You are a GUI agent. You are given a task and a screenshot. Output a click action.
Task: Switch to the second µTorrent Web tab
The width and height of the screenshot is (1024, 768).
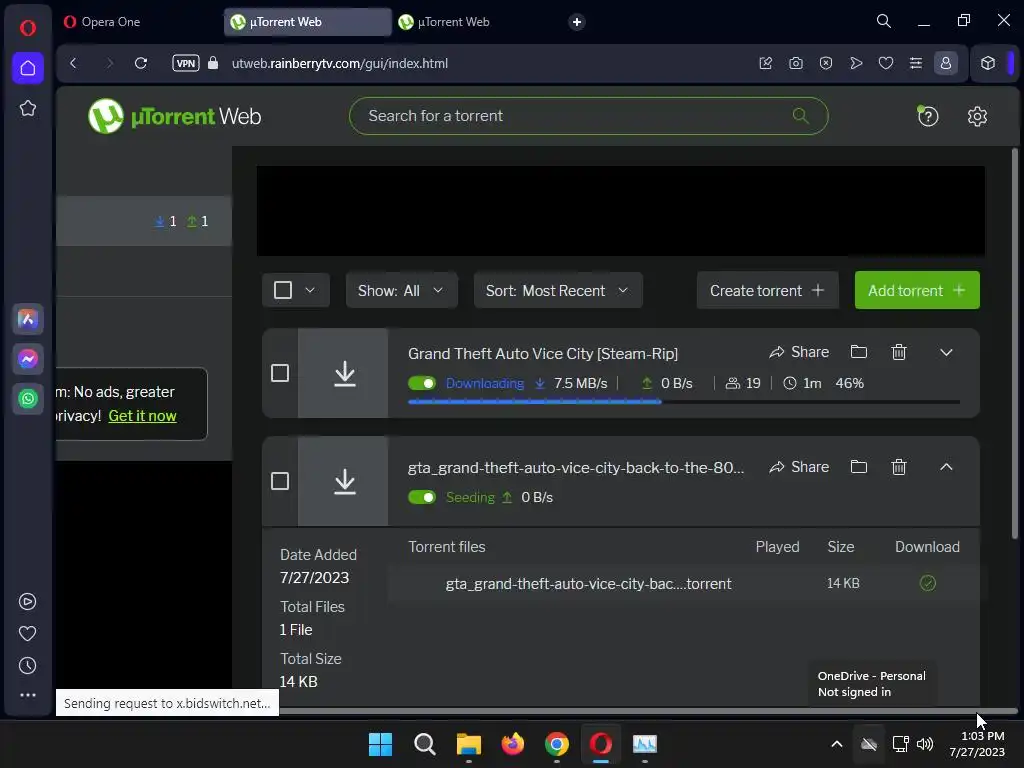pyautogui.click(x=475, y=22)
